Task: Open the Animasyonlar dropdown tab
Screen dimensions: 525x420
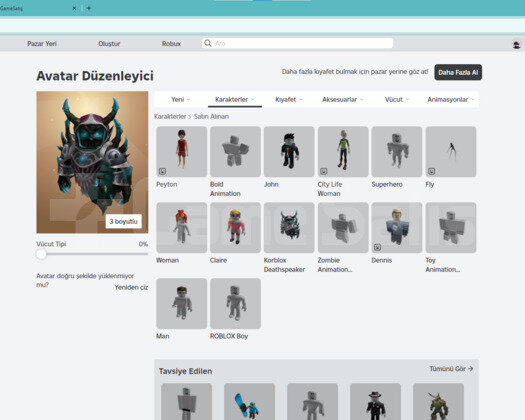Action: (x=451, y=99)
